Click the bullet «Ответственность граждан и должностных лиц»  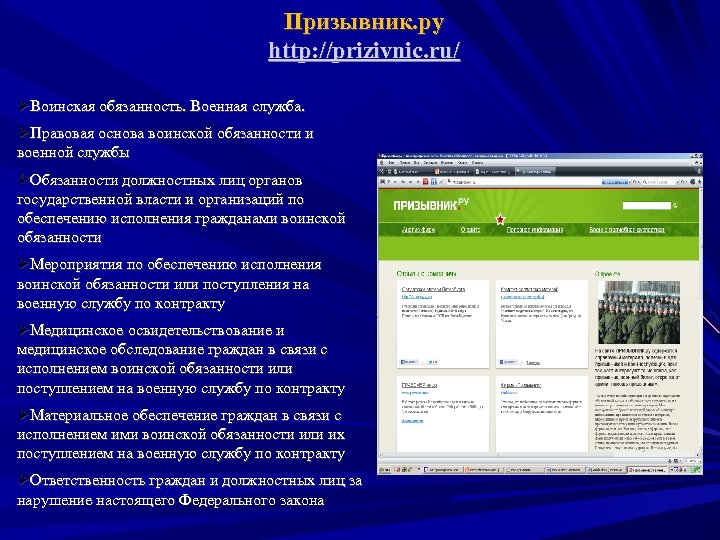pos(190,490)
